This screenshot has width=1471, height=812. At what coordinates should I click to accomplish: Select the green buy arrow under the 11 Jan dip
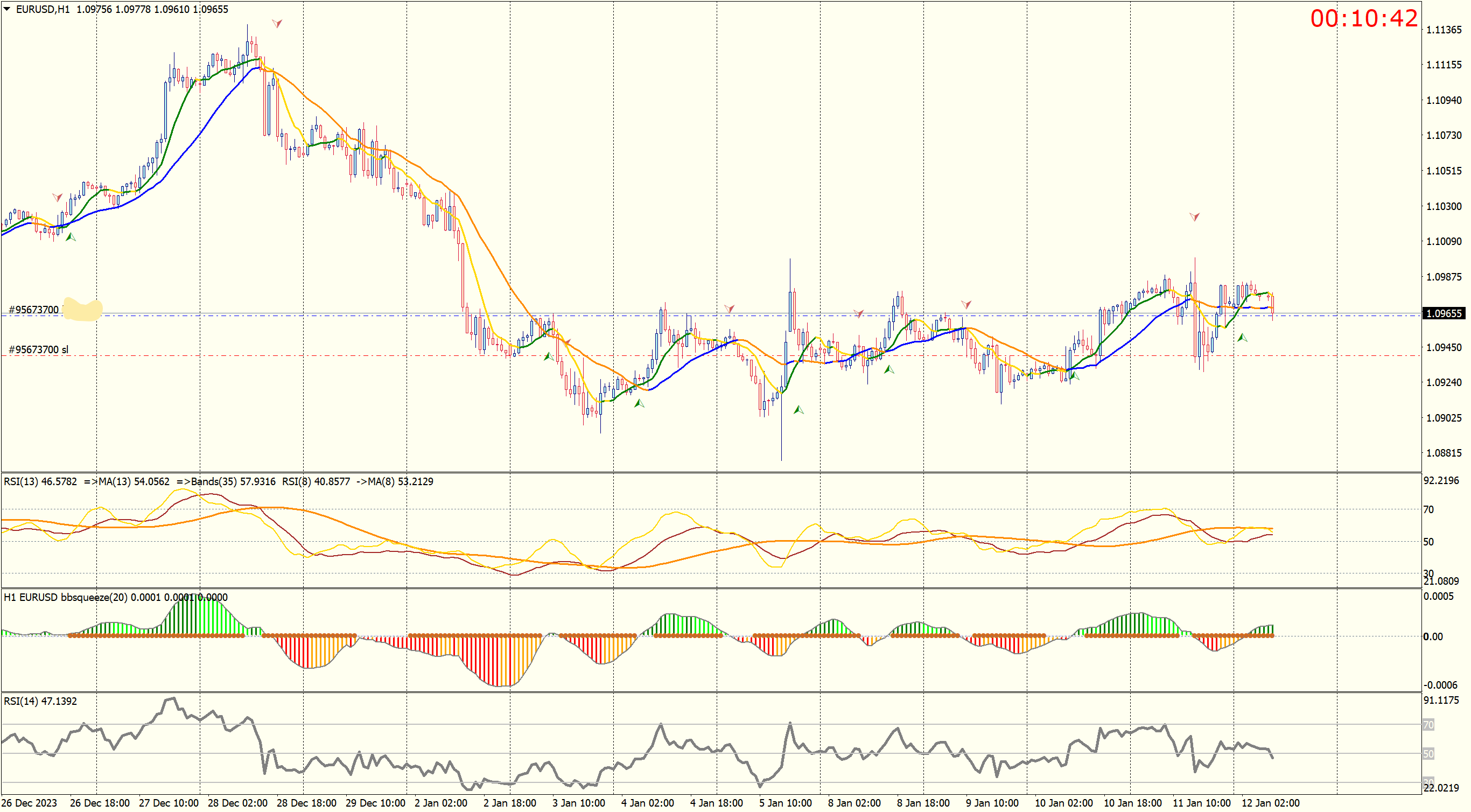(1242, 338)
